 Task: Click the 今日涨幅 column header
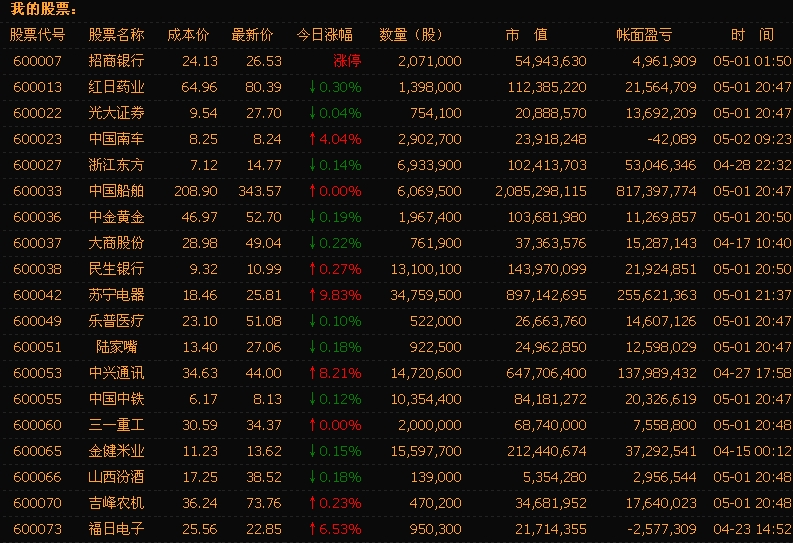325,35
